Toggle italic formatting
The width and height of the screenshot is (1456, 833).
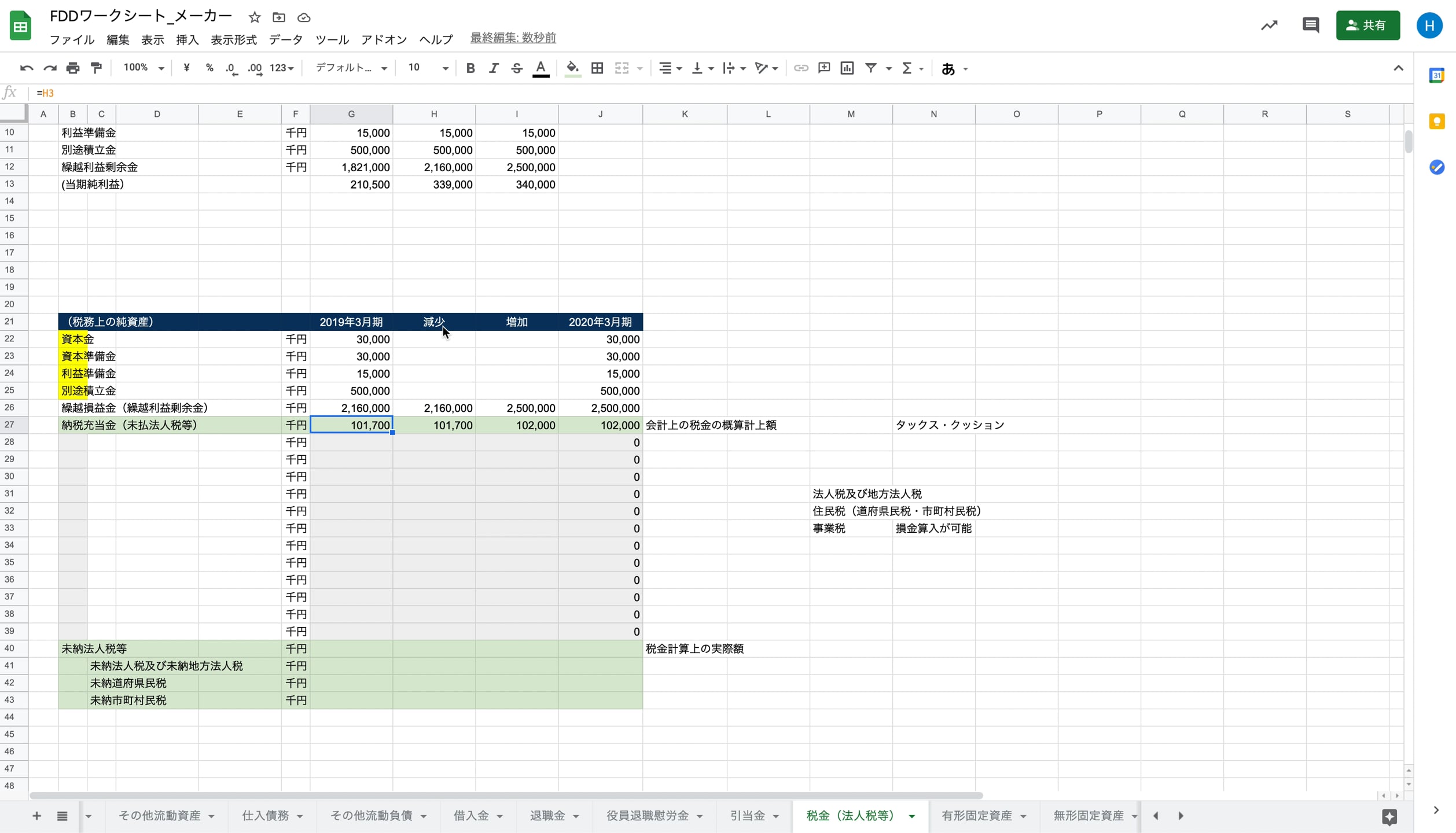pyautogui.click(x=493, y=68)
